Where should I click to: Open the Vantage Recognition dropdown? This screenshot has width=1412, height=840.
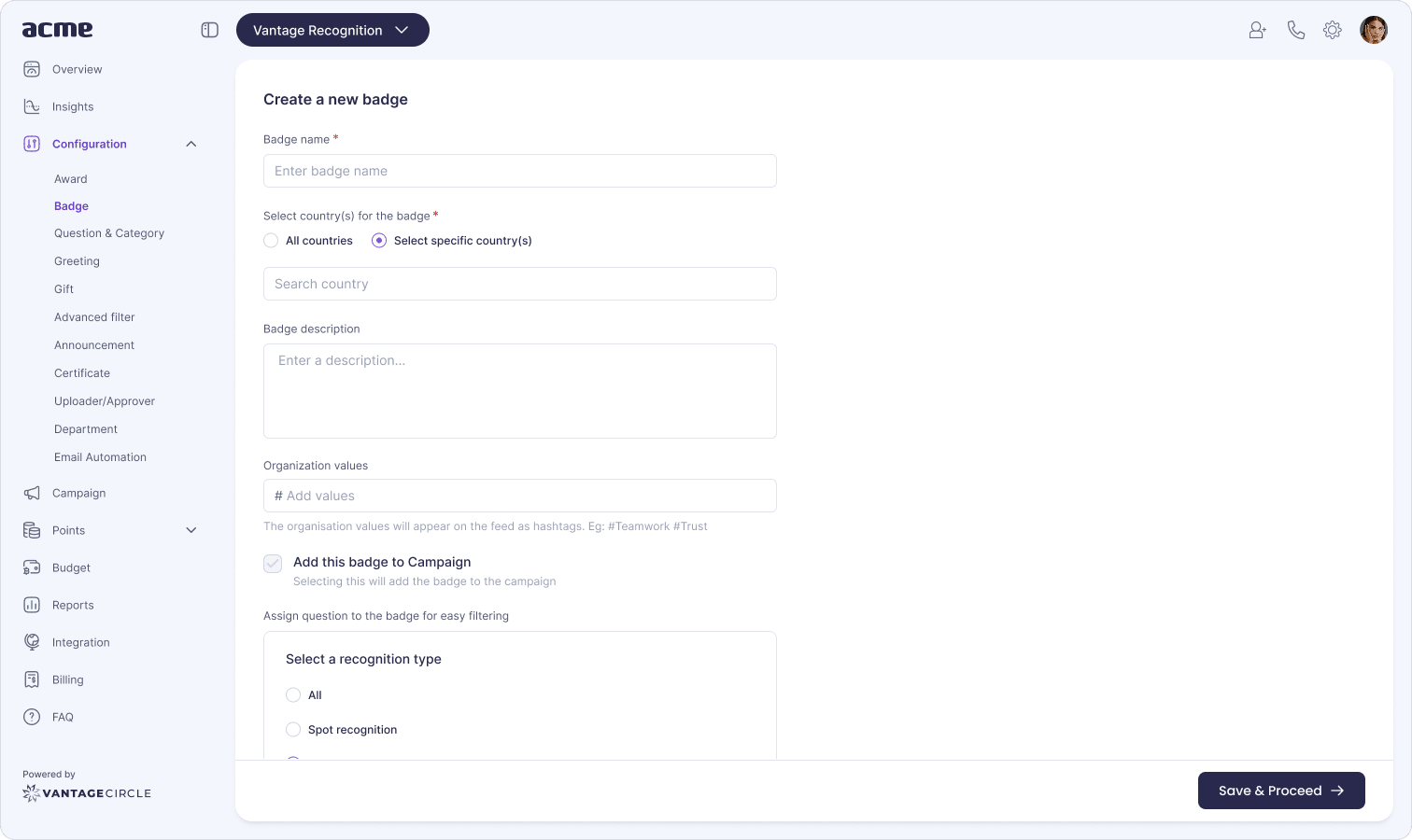(x=332, y=30)
